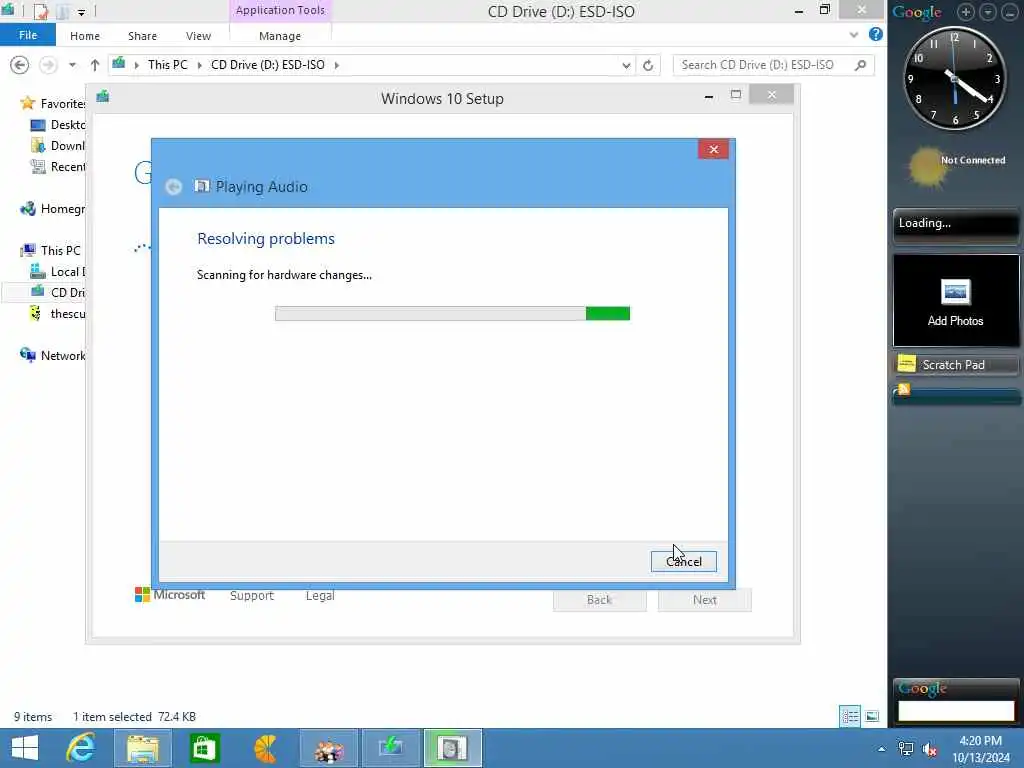
Task: Click Add Photos in sidebar gadget
Action: 955,300
